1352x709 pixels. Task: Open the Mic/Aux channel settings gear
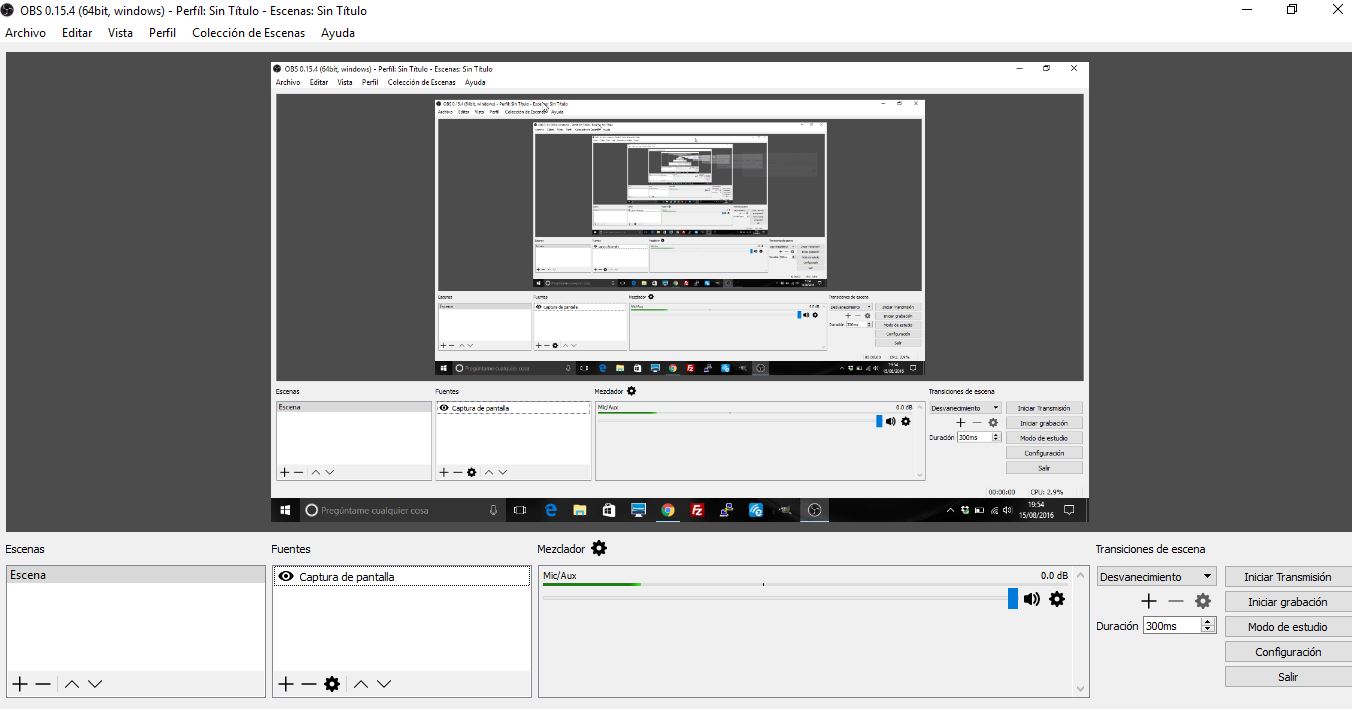1057,599
